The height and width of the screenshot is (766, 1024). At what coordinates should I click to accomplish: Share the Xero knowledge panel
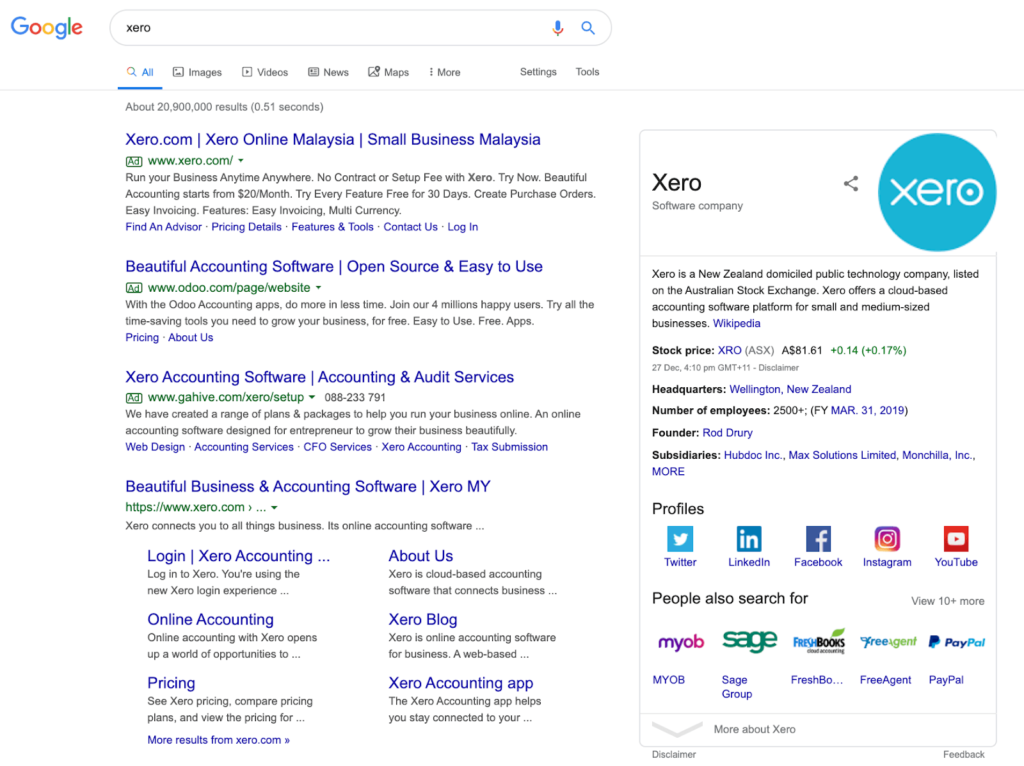coord(850,184)
